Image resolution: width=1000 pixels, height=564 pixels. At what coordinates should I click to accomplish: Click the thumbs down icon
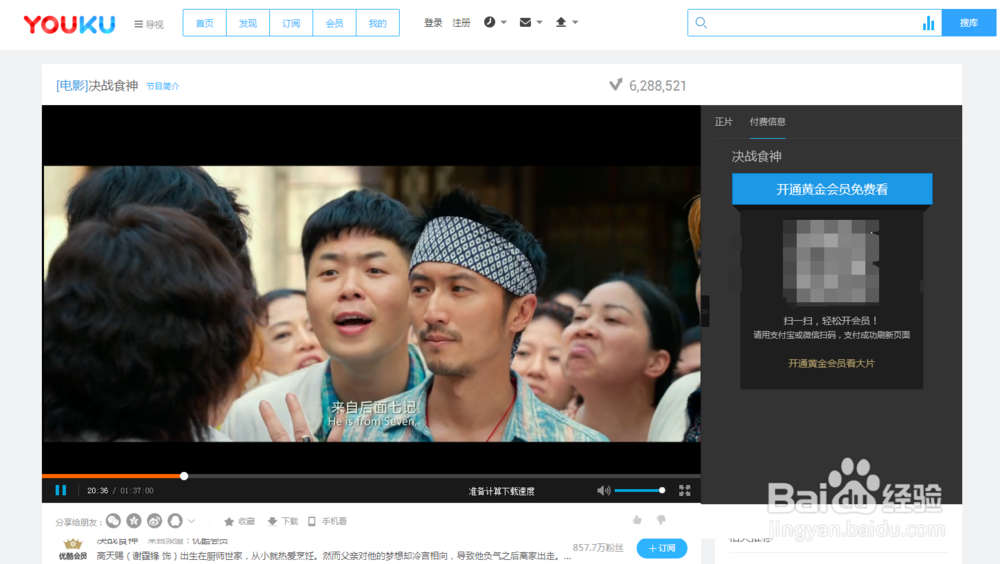tap(661, 520)
